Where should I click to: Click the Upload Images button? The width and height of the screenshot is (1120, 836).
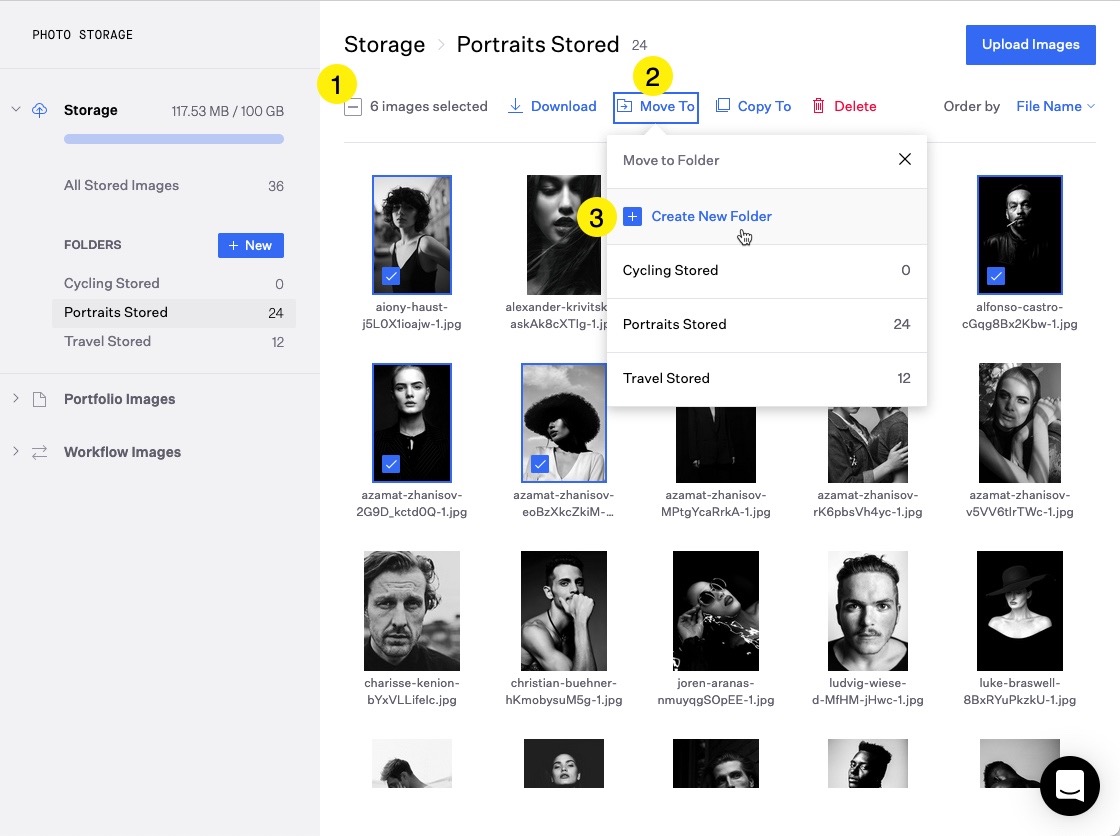pos(1030,45)
